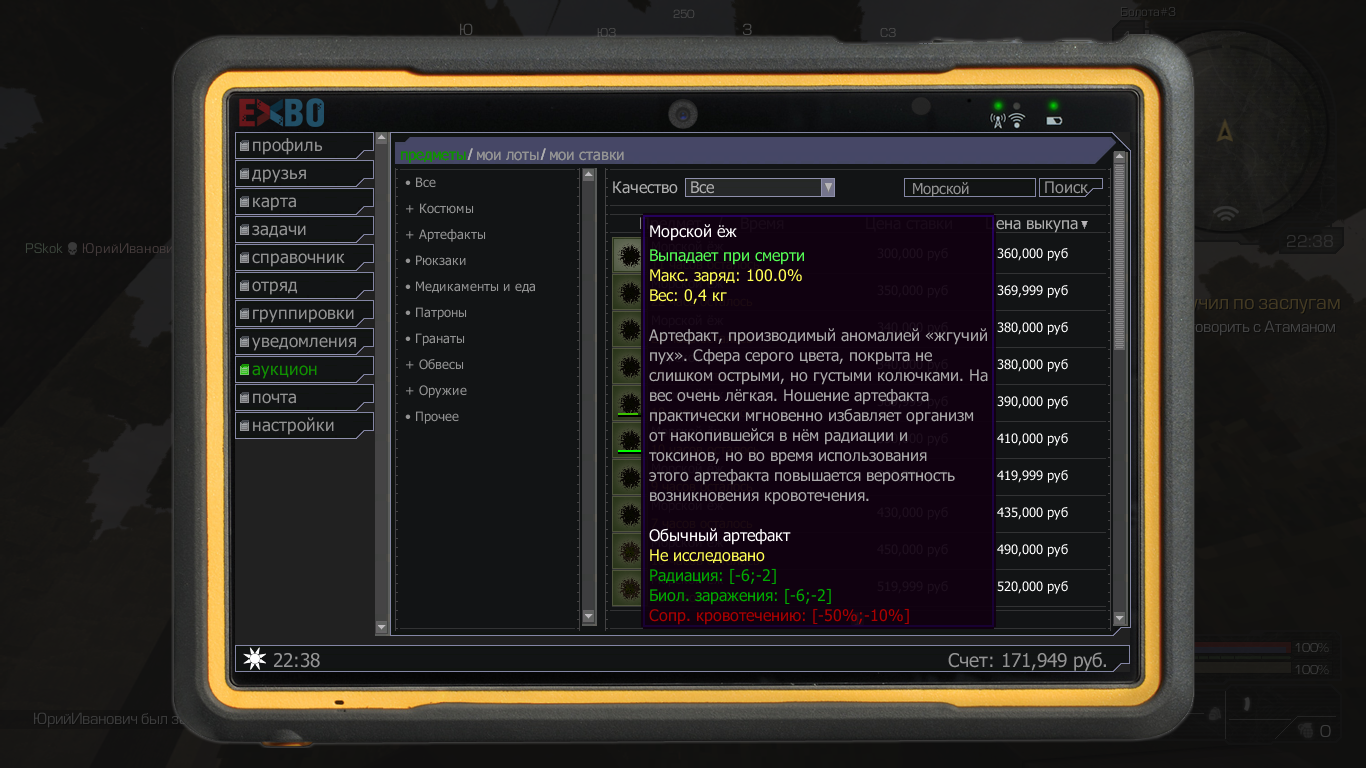Viewport: 1366px width, 768px height.
Task: Click the battery indicator icon
Action: point(1054,121)
